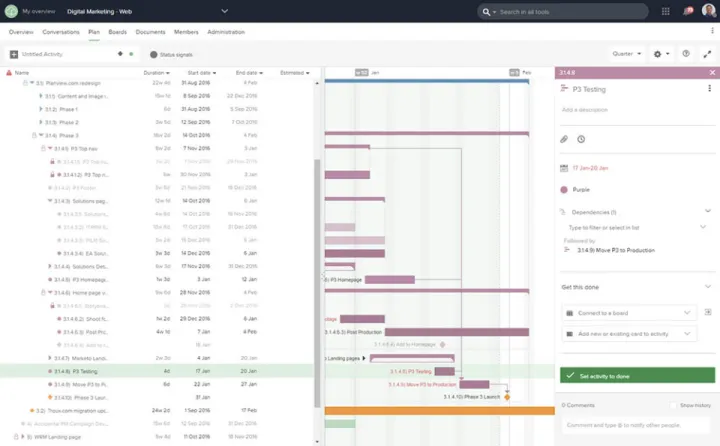The height and width of the screenshot is (446, 720).
Task: Toggle the Status signals switch
Action: [x=154, y=54]
